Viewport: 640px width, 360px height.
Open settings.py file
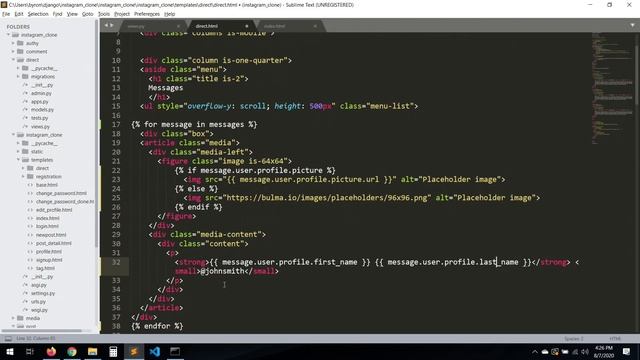tap(43, 293)
